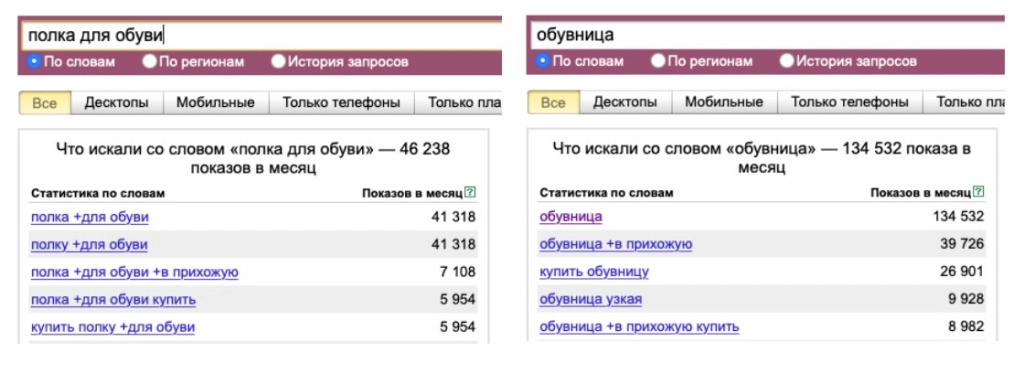The width and height of the screenshot is (1024, 384).
Task: Select 'По словам' radio in right panel
Action: point(542,61)
